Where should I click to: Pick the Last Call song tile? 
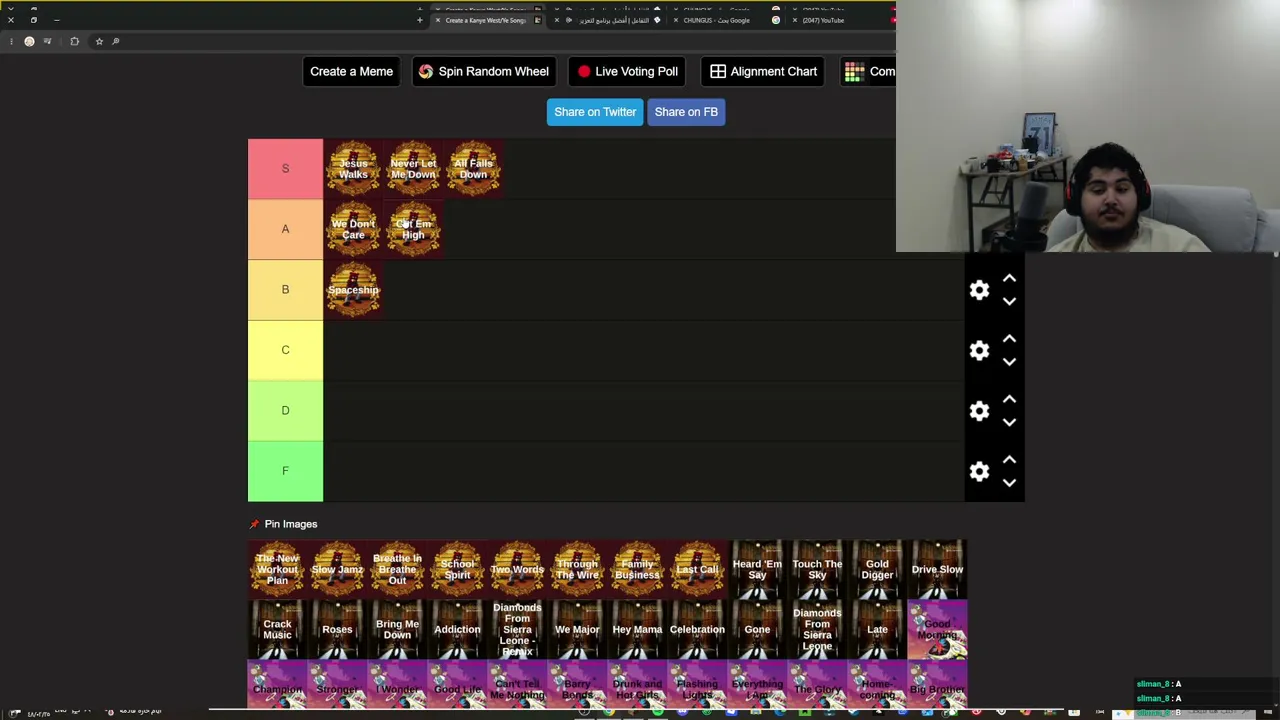tap(697, 570)
